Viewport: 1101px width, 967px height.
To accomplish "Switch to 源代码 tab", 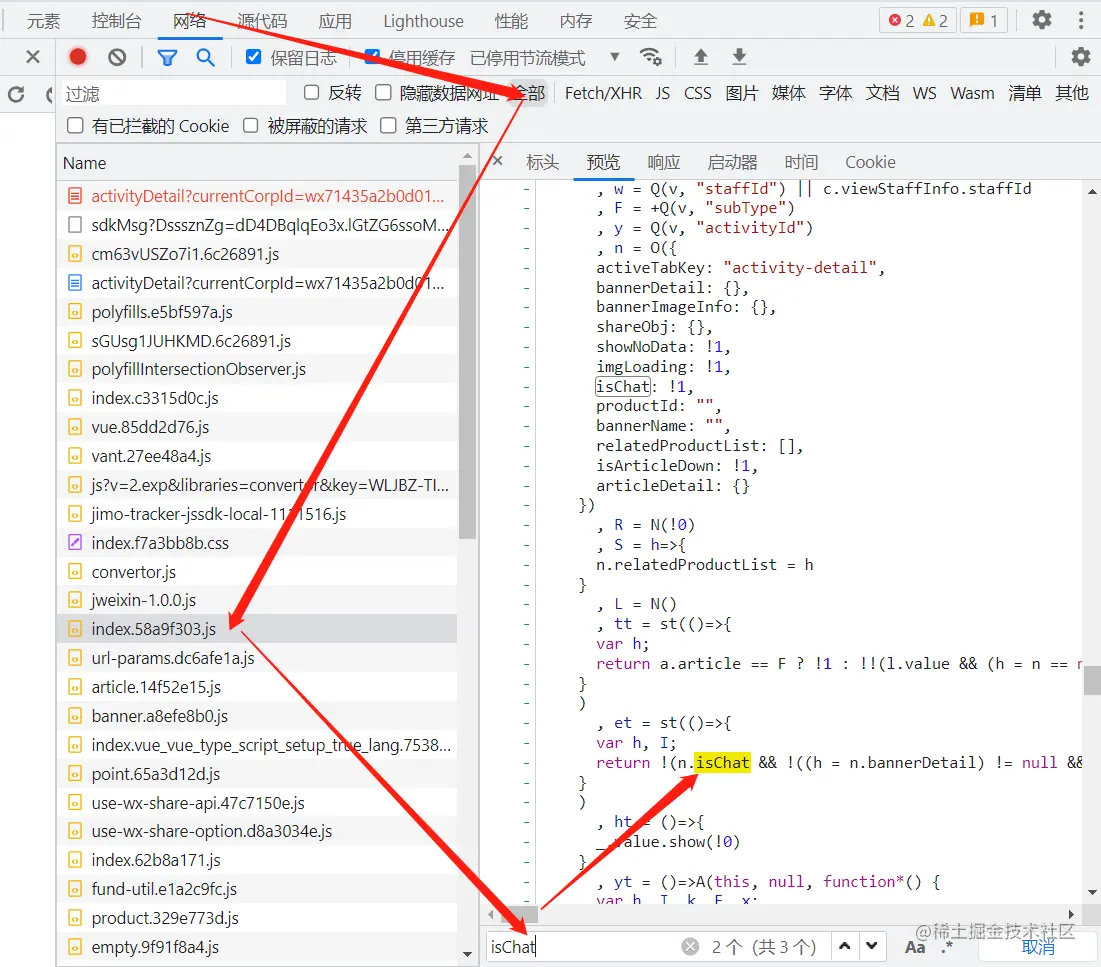I will click(263, 21).
